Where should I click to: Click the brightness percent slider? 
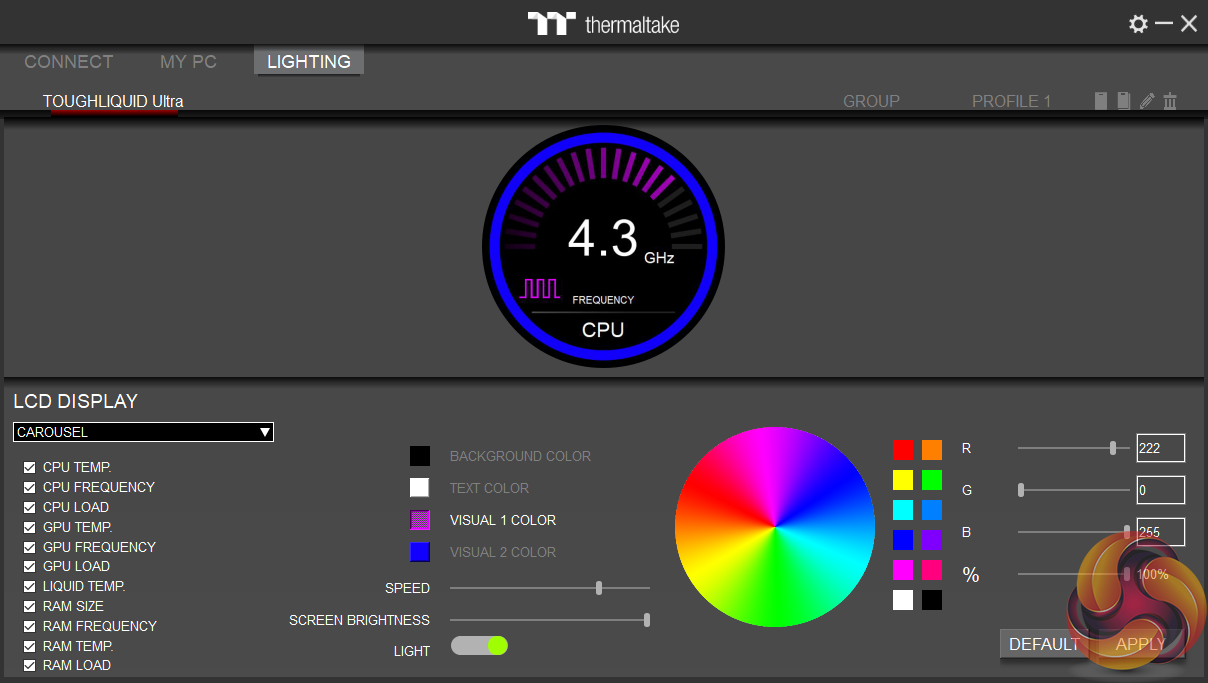coord(1074,574)
